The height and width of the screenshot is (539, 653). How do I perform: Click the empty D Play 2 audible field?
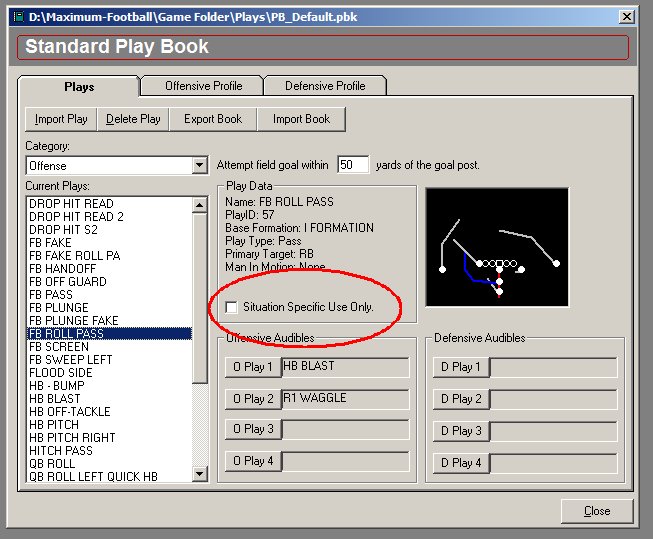tap(553, 399)
